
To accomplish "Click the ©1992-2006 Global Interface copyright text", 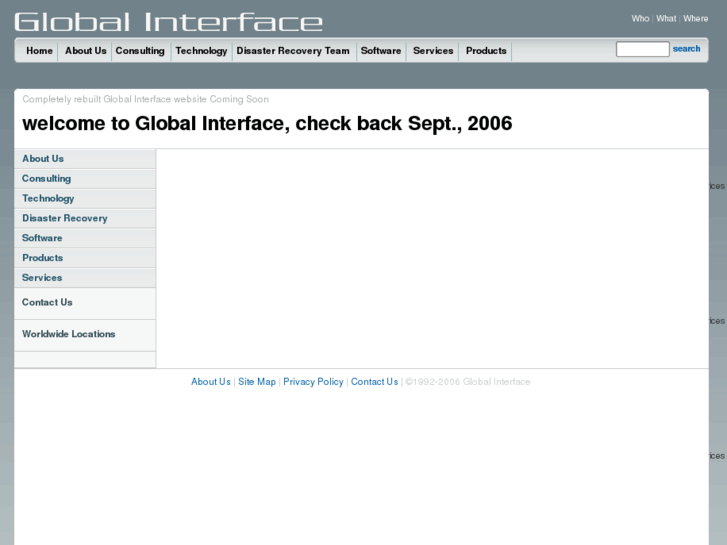I will (467, 382).
